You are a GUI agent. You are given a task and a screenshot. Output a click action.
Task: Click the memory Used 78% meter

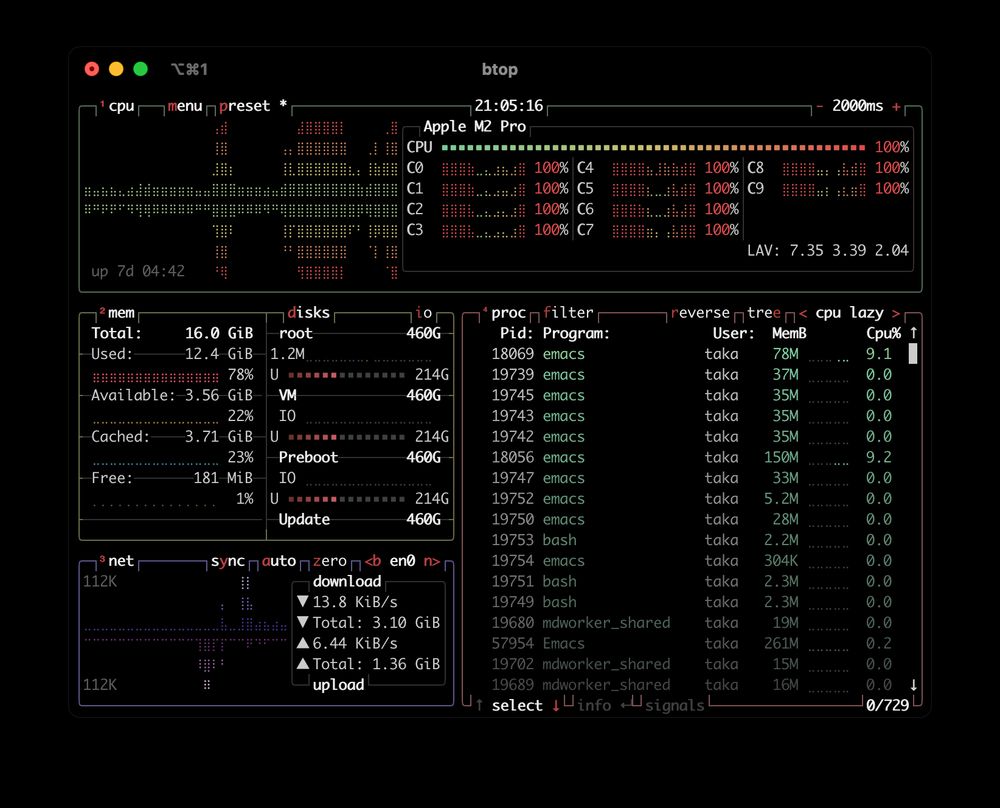pyautogui.click(x=155, y=375)
